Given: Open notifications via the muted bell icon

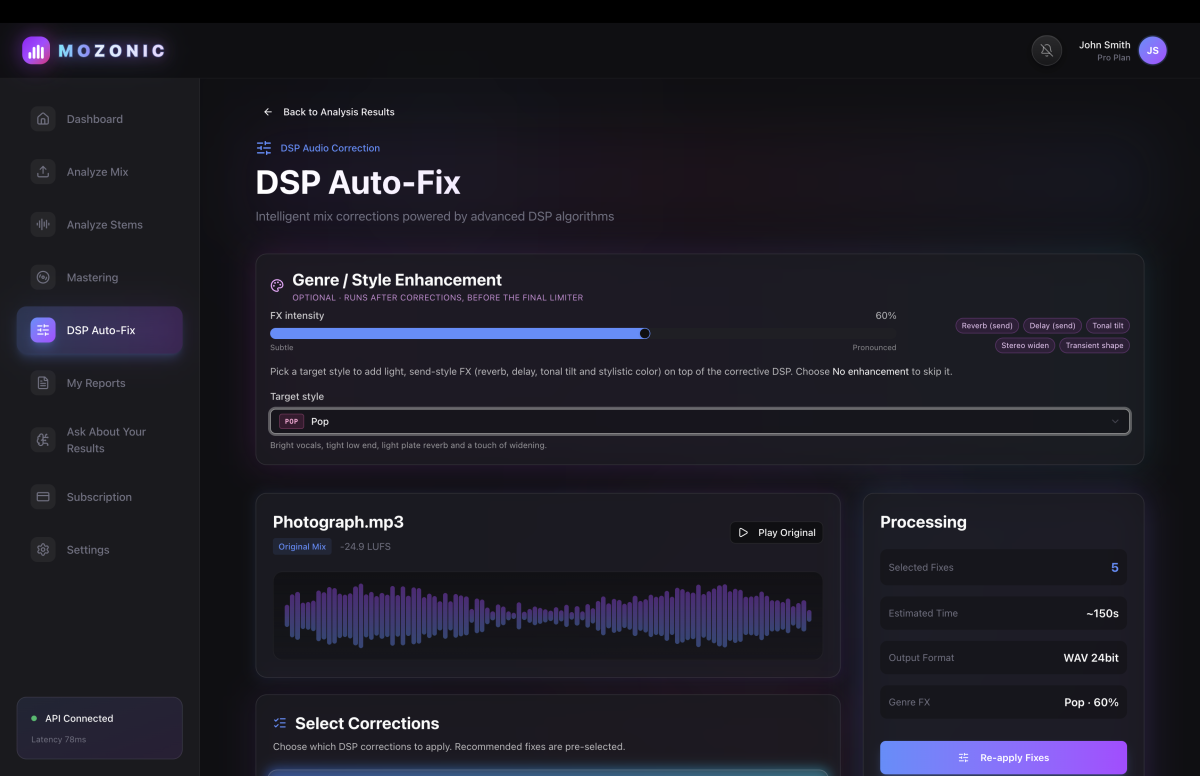Looking at the screenshot, I should click(x=1046, y=50).
